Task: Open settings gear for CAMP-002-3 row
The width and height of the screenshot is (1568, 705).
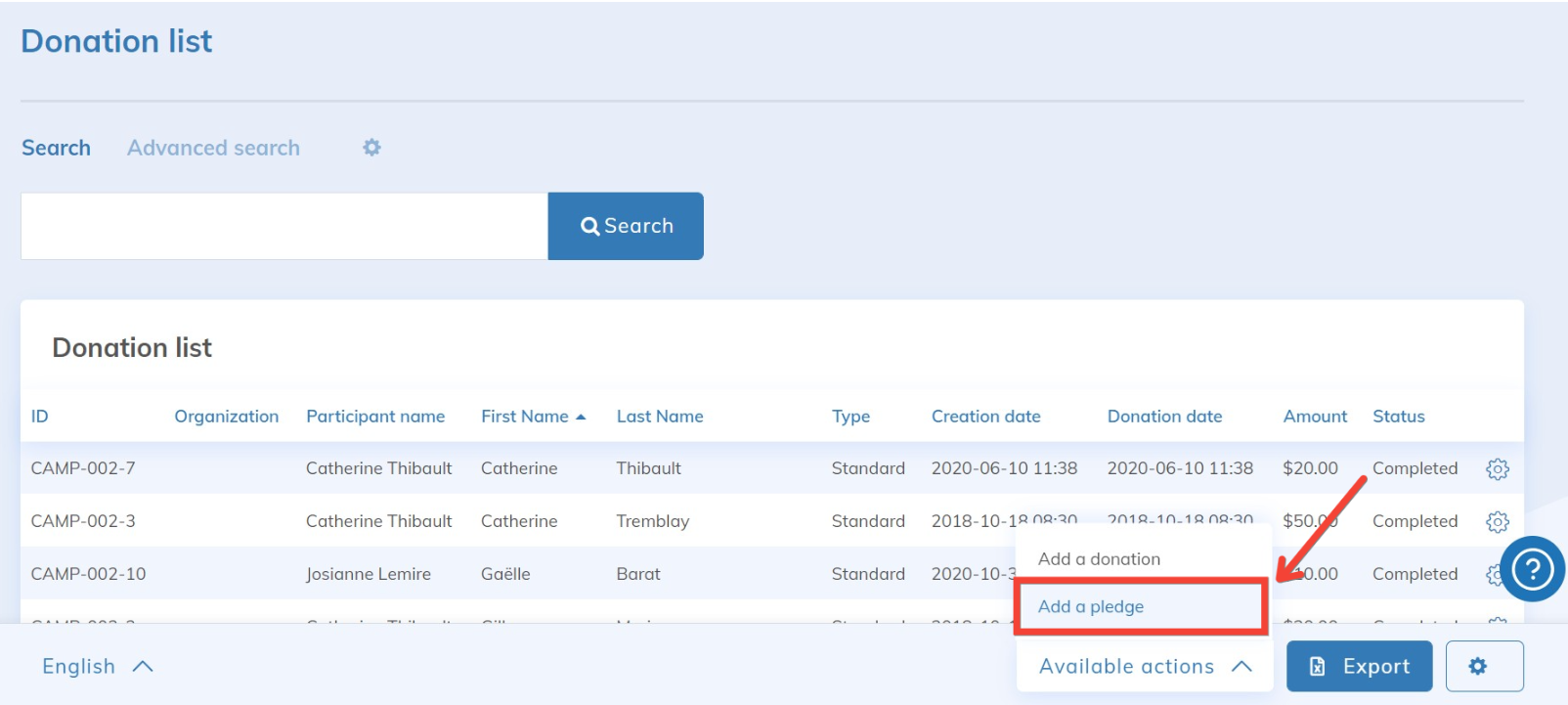Action: (x=1497, y=522)
